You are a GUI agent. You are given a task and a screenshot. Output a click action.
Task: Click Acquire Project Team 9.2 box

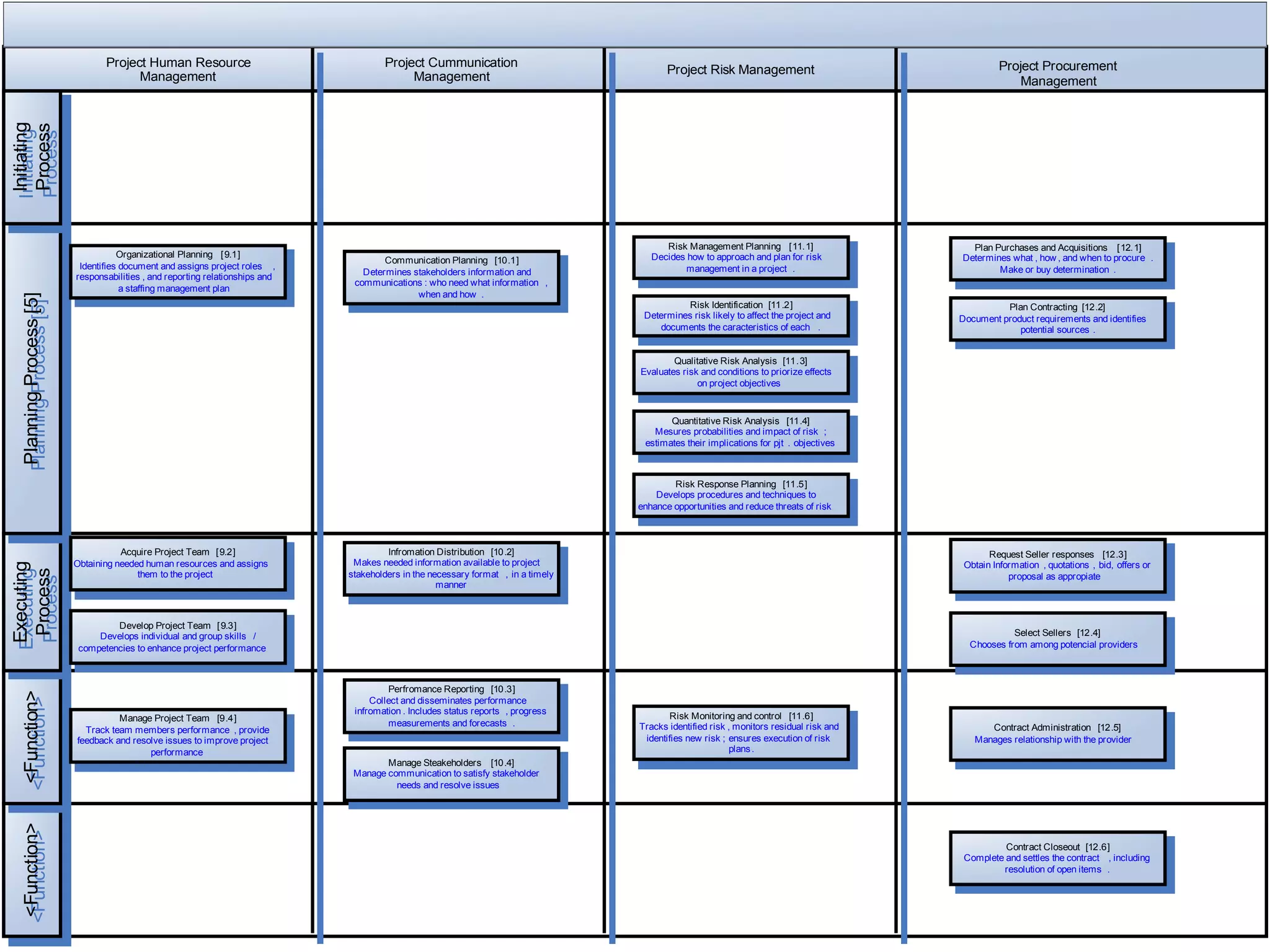178,563
